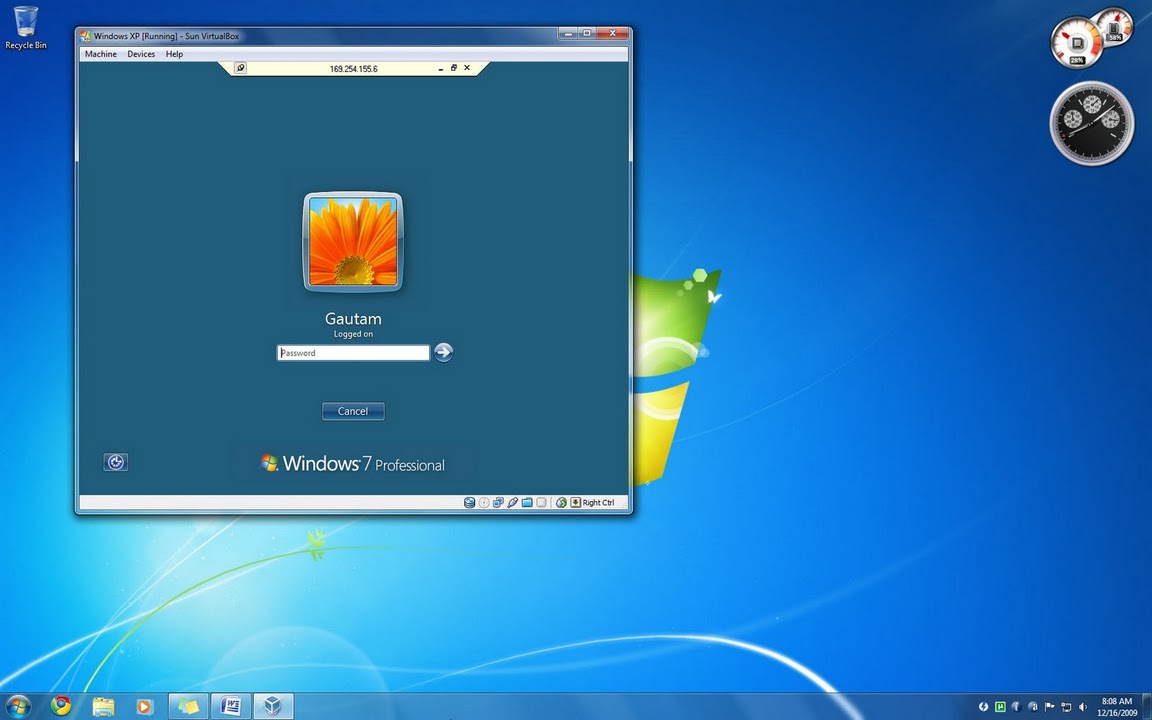Select the Gautam user account picture
Screen dimensions: 1152x720
[353, 242]
